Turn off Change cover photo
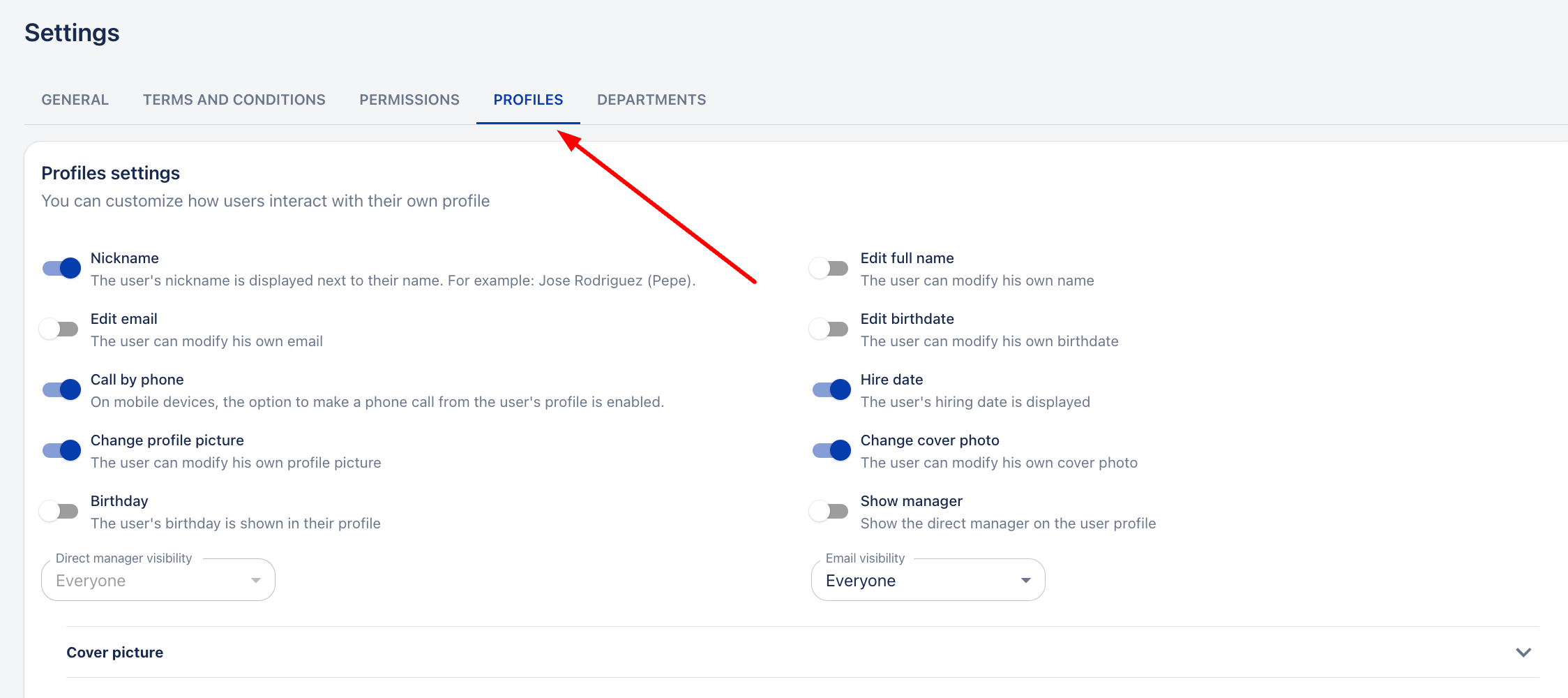The image size is (1568, 698). [830, 450]
